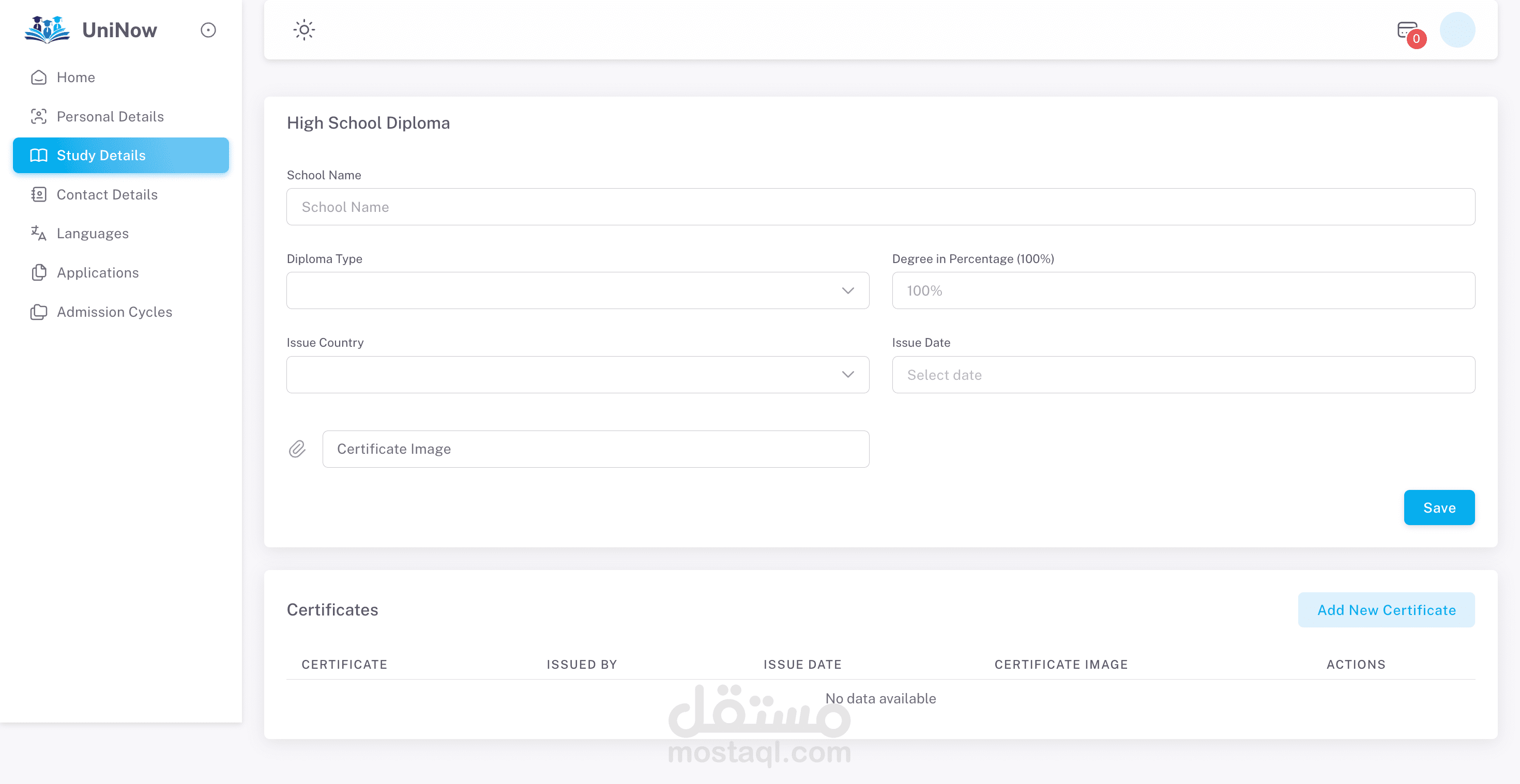
Task: Go to Applications in the sidebar
Action: pyautogui.click(x=98, y=272)
